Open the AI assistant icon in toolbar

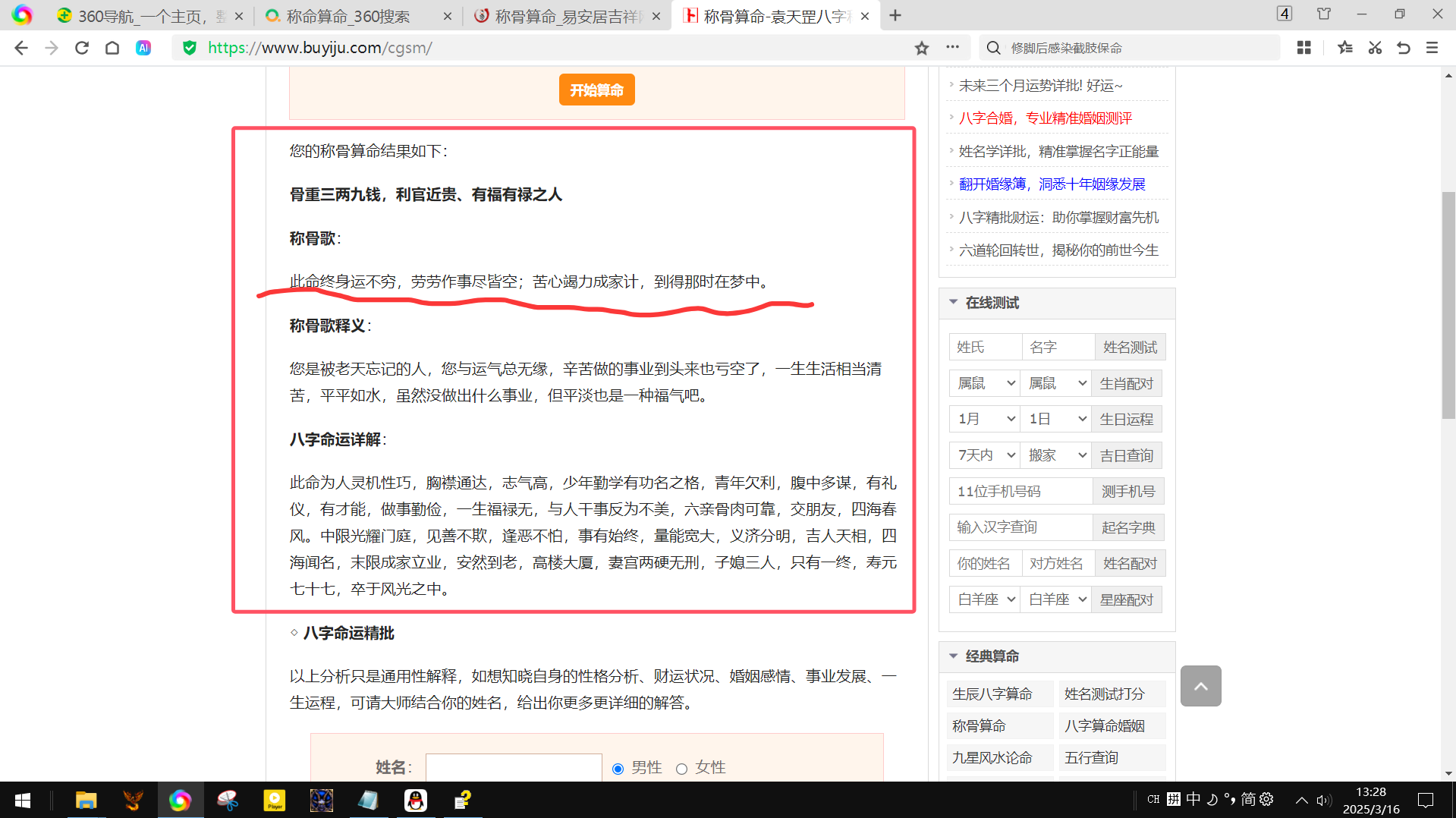(143, 48)
